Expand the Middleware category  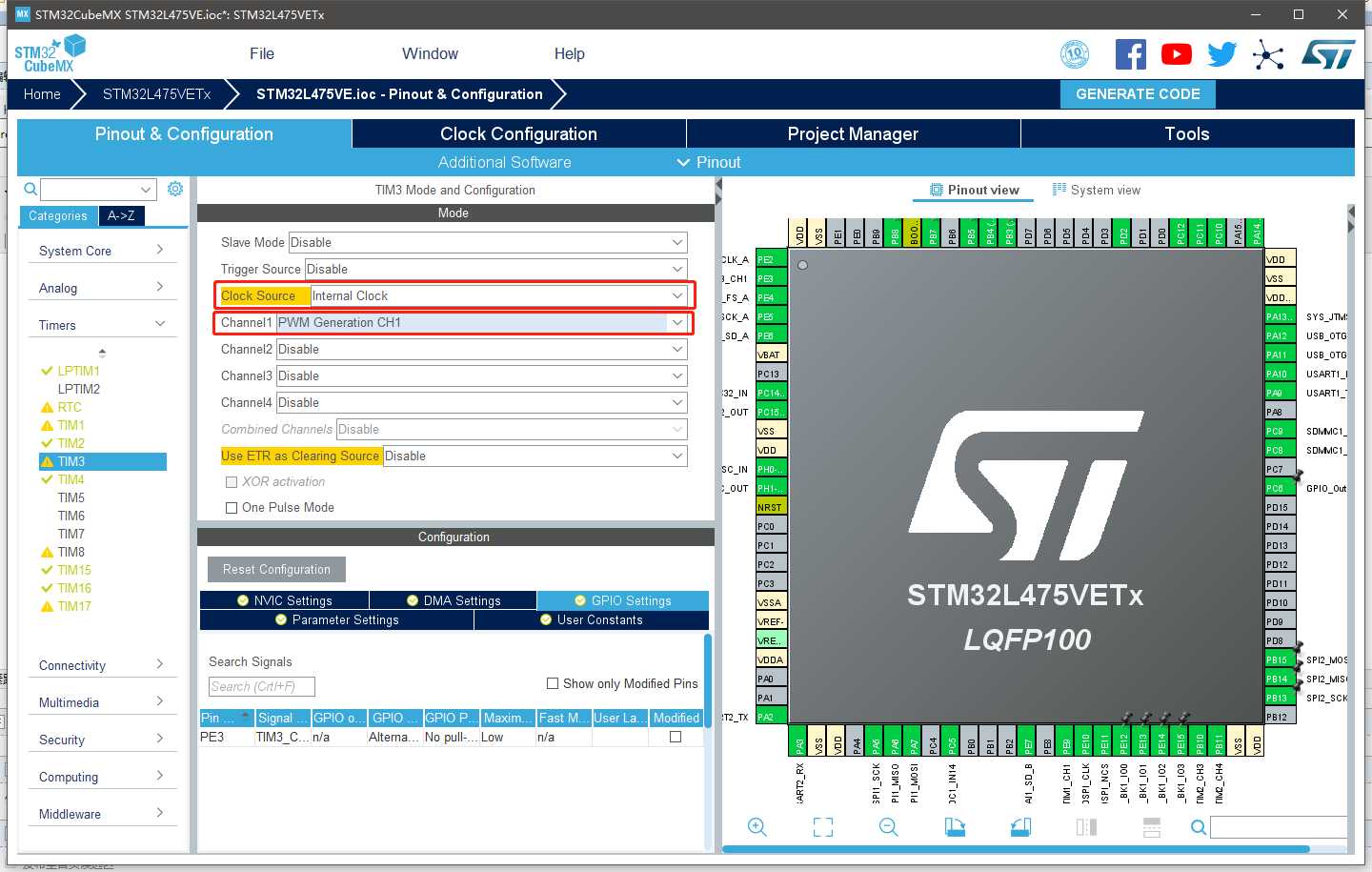pos(101,814)
